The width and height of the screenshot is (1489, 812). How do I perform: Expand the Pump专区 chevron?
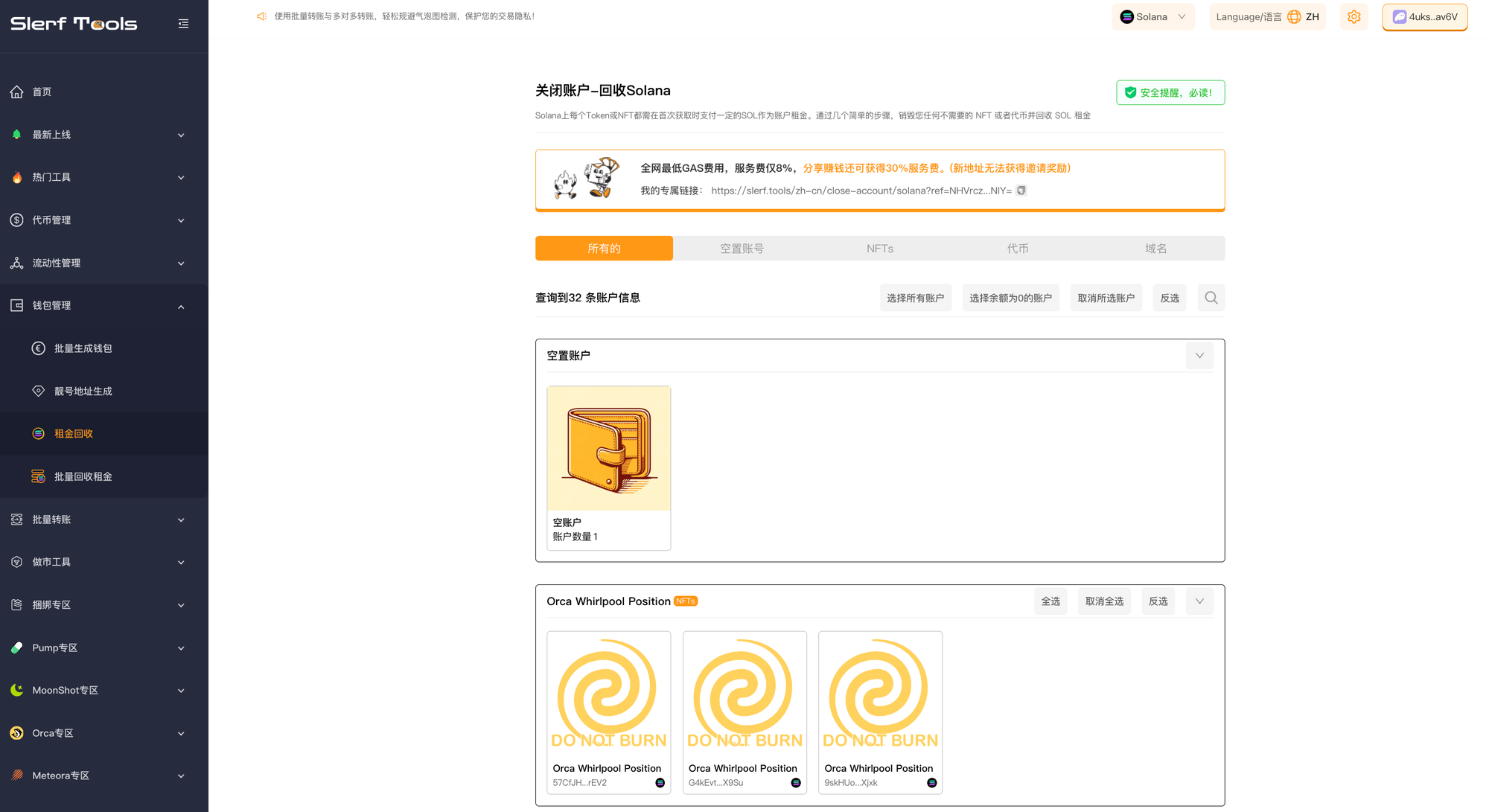(181, 648)
